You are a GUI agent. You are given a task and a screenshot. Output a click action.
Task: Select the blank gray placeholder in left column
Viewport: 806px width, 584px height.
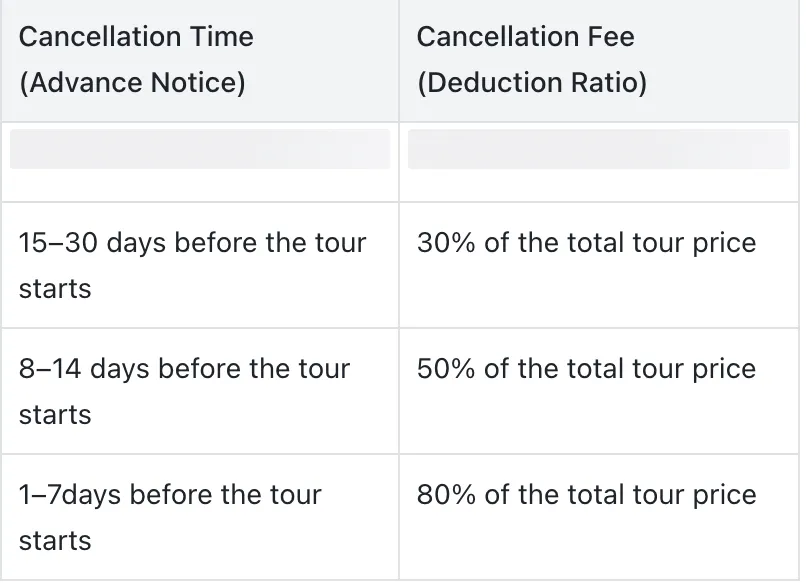200,149
